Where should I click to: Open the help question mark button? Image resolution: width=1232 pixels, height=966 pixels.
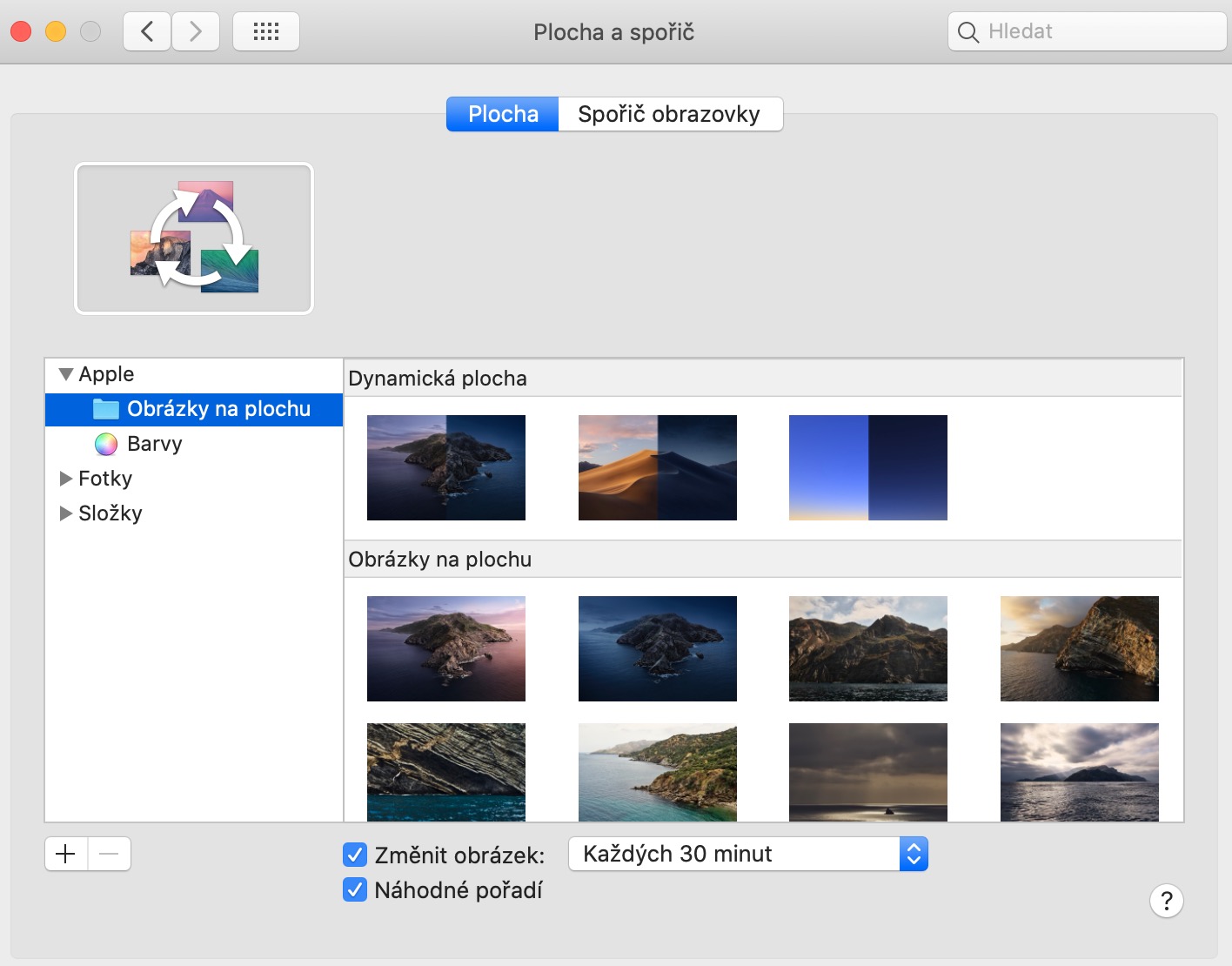coord(1166,901)
